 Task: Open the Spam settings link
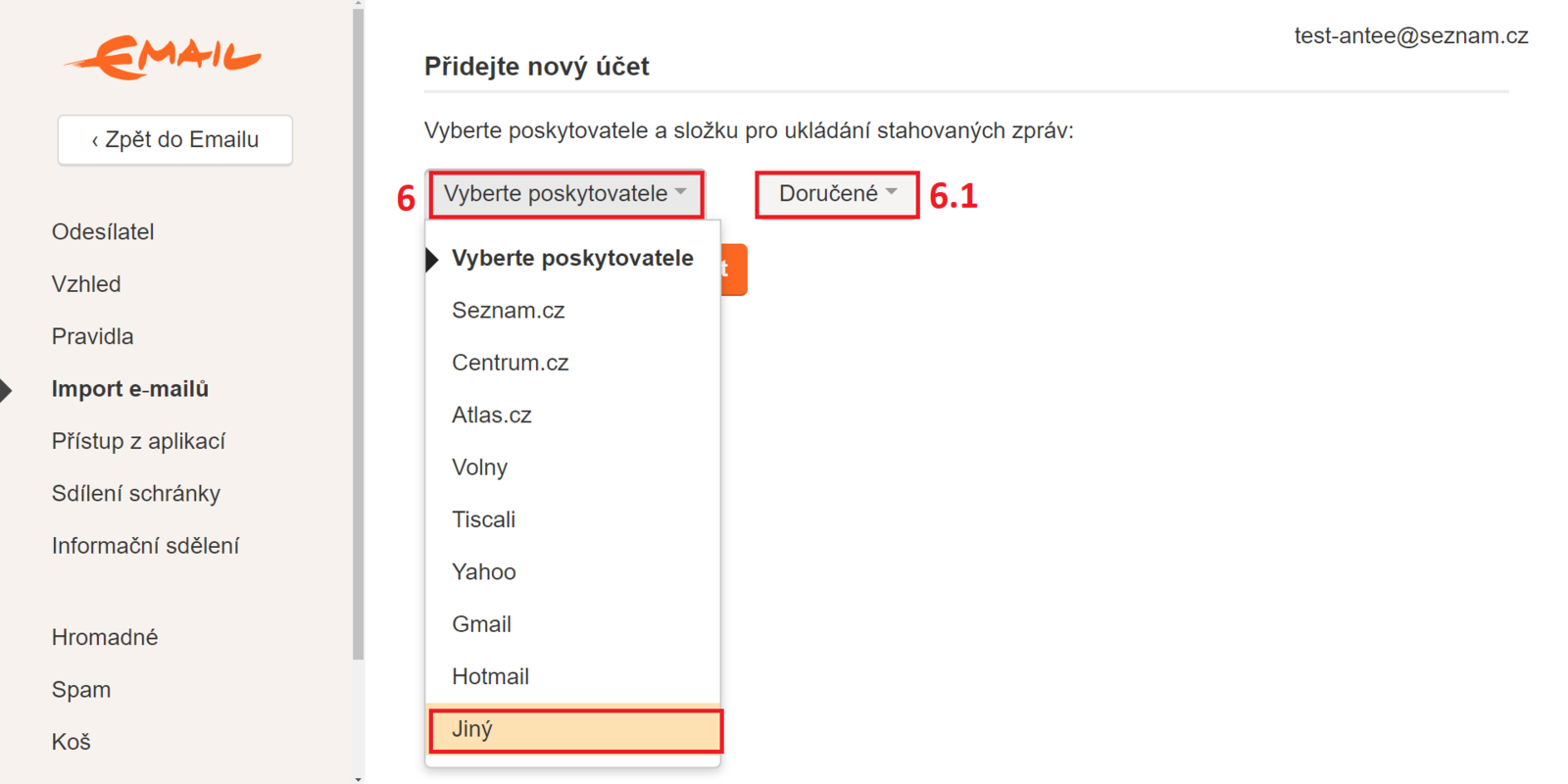click(x=81, y=690)
